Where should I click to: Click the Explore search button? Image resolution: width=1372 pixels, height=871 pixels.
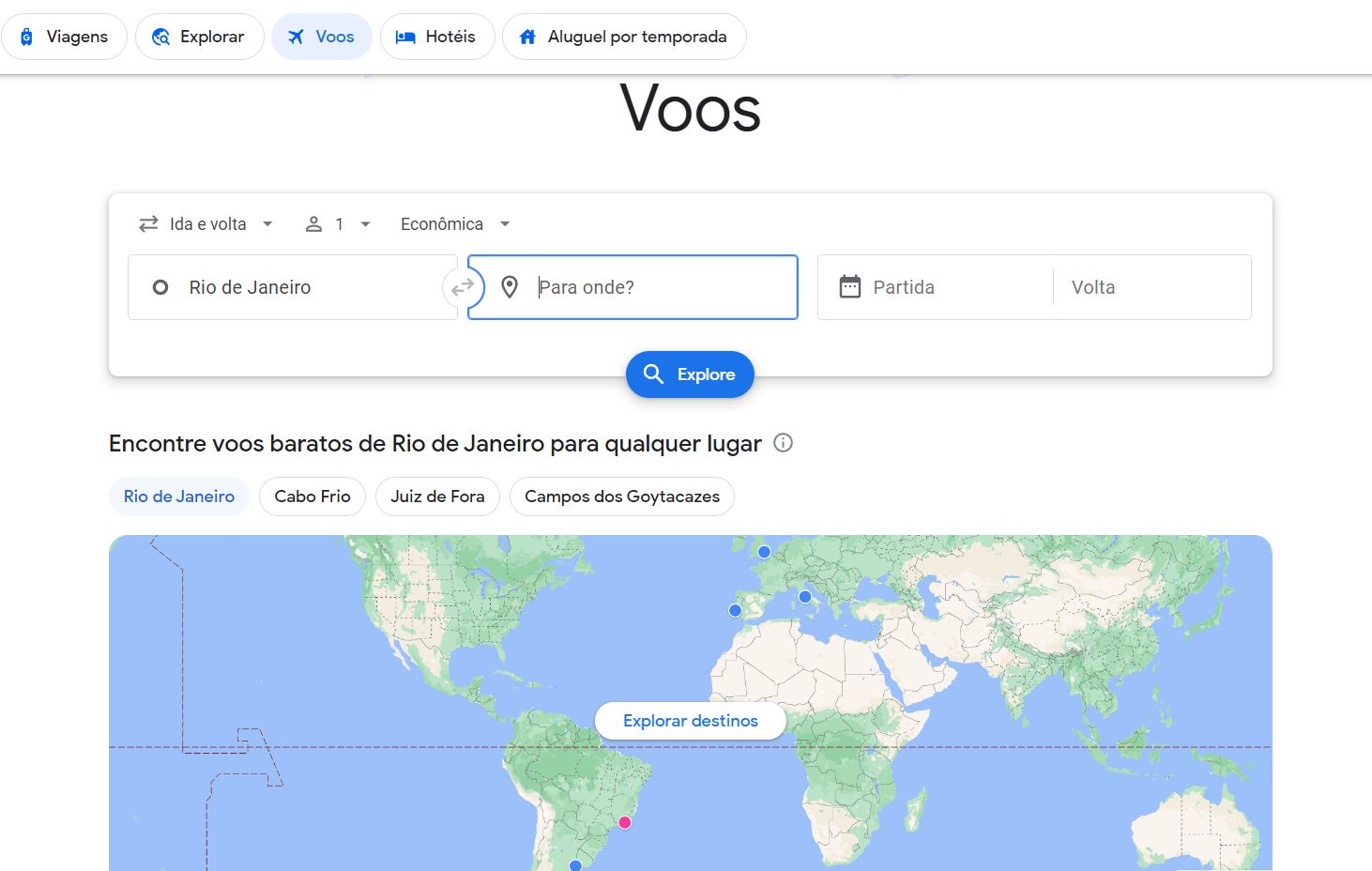[x=690, y=374]
